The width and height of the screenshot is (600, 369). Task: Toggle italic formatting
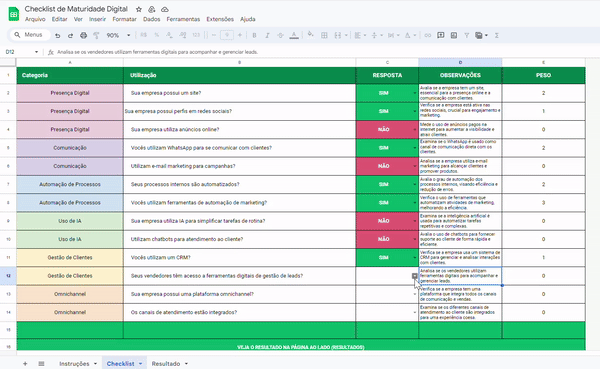[267, 35]
